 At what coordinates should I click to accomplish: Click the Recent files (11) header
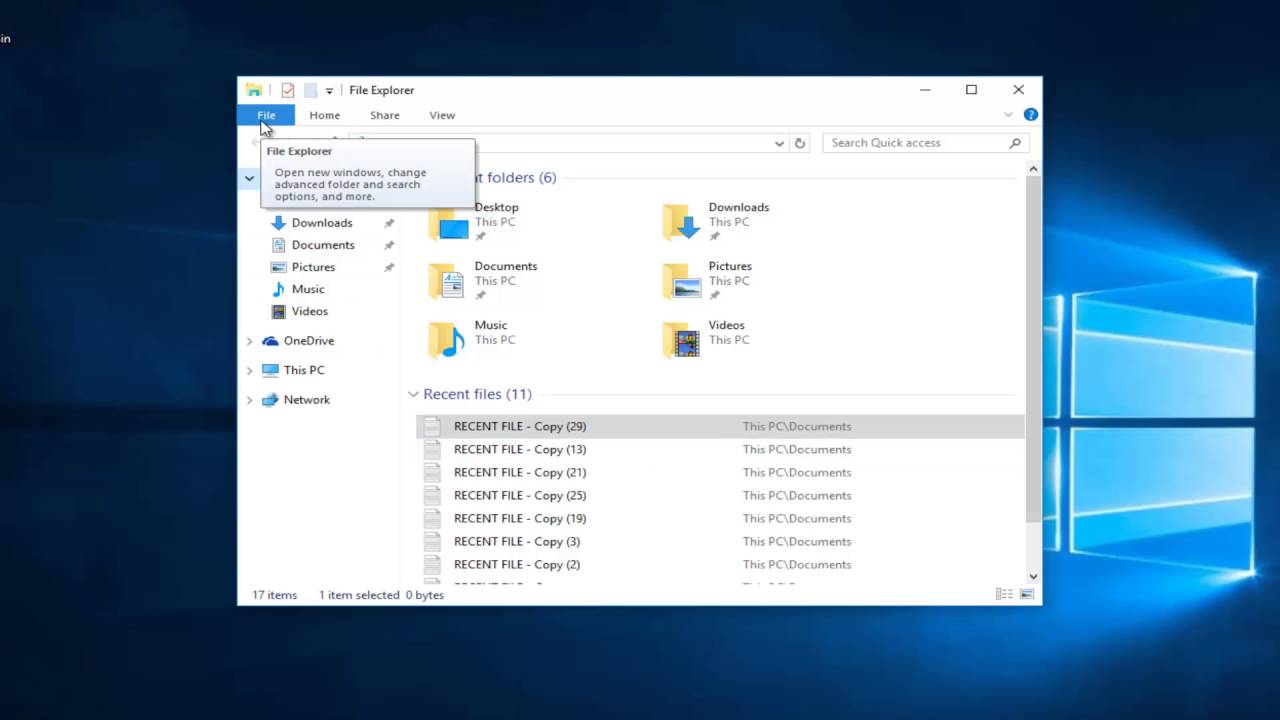[477, 394]
